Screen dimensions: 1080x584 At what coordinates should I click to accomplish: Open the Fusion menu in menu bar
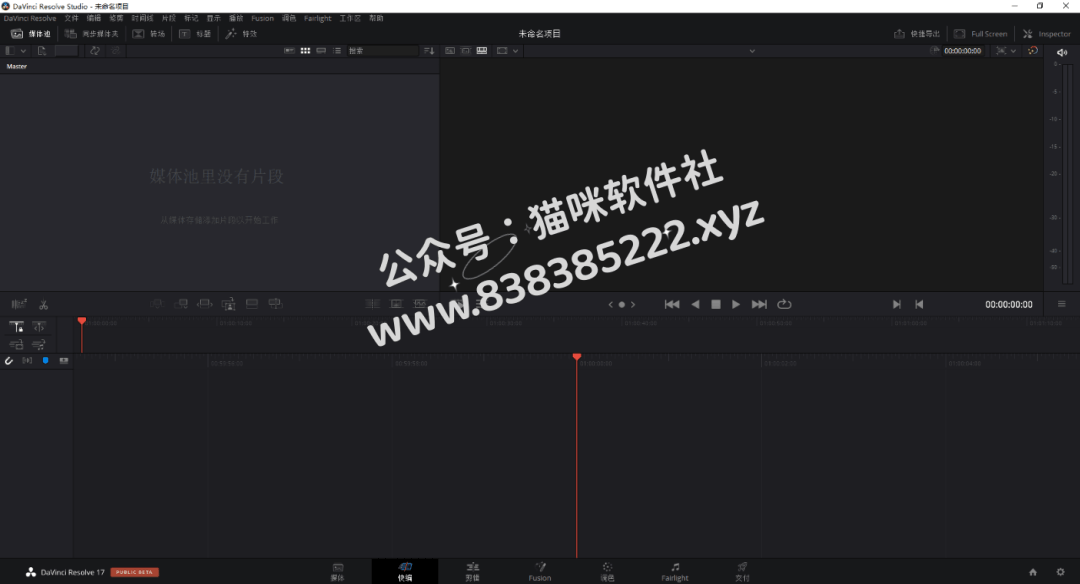coord(262,19)
